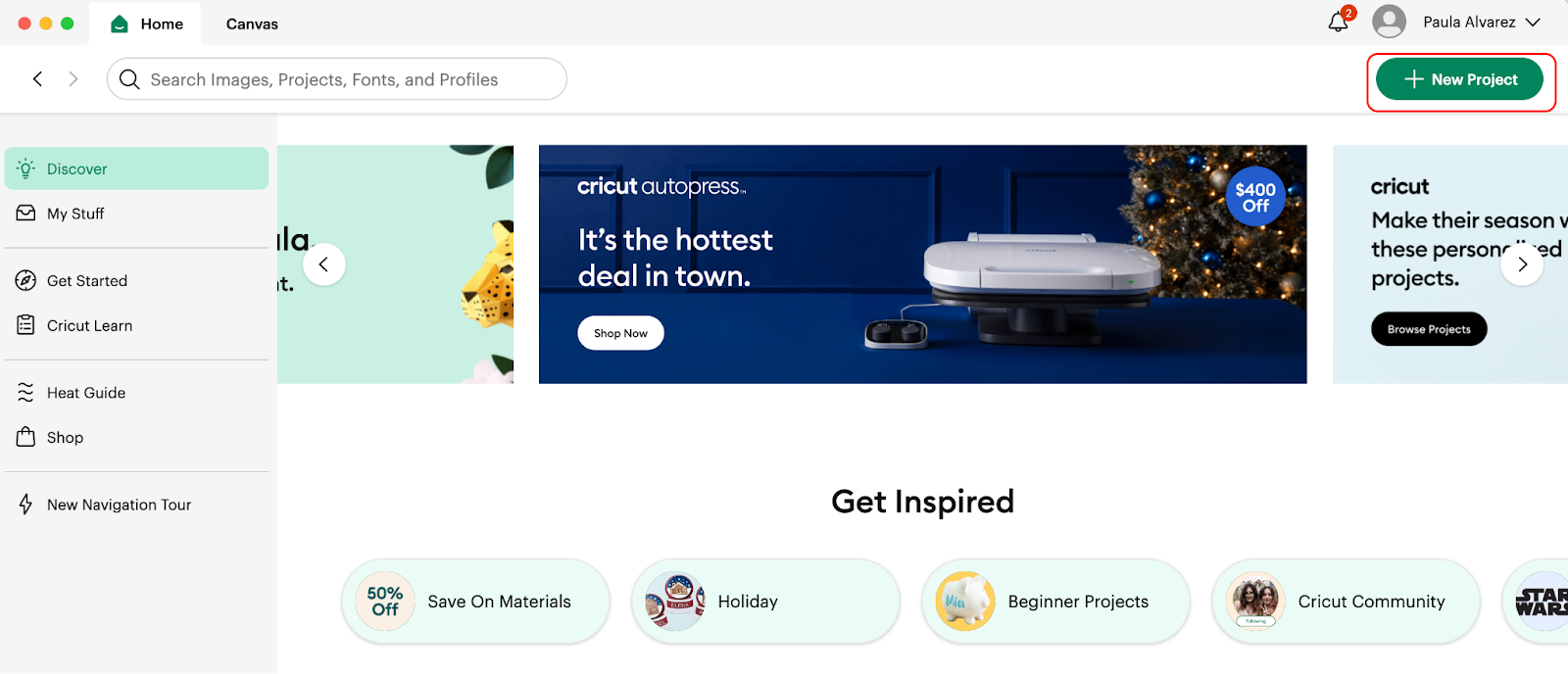Open the Shop bag icon
1568x674 pixels.
click(26, 437)
